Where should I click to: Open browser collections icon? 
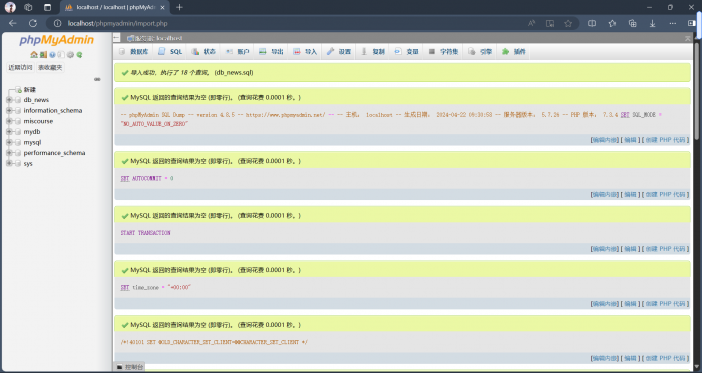pos(633,23)
